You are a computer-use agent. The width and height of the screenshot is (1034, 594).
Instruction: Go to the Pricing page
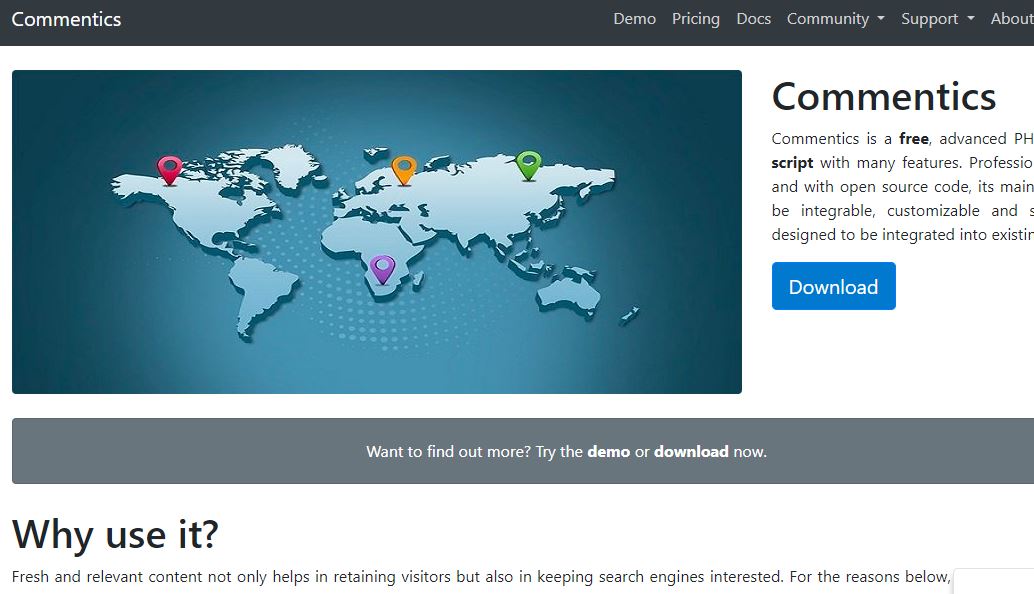(x=696, y=19)
